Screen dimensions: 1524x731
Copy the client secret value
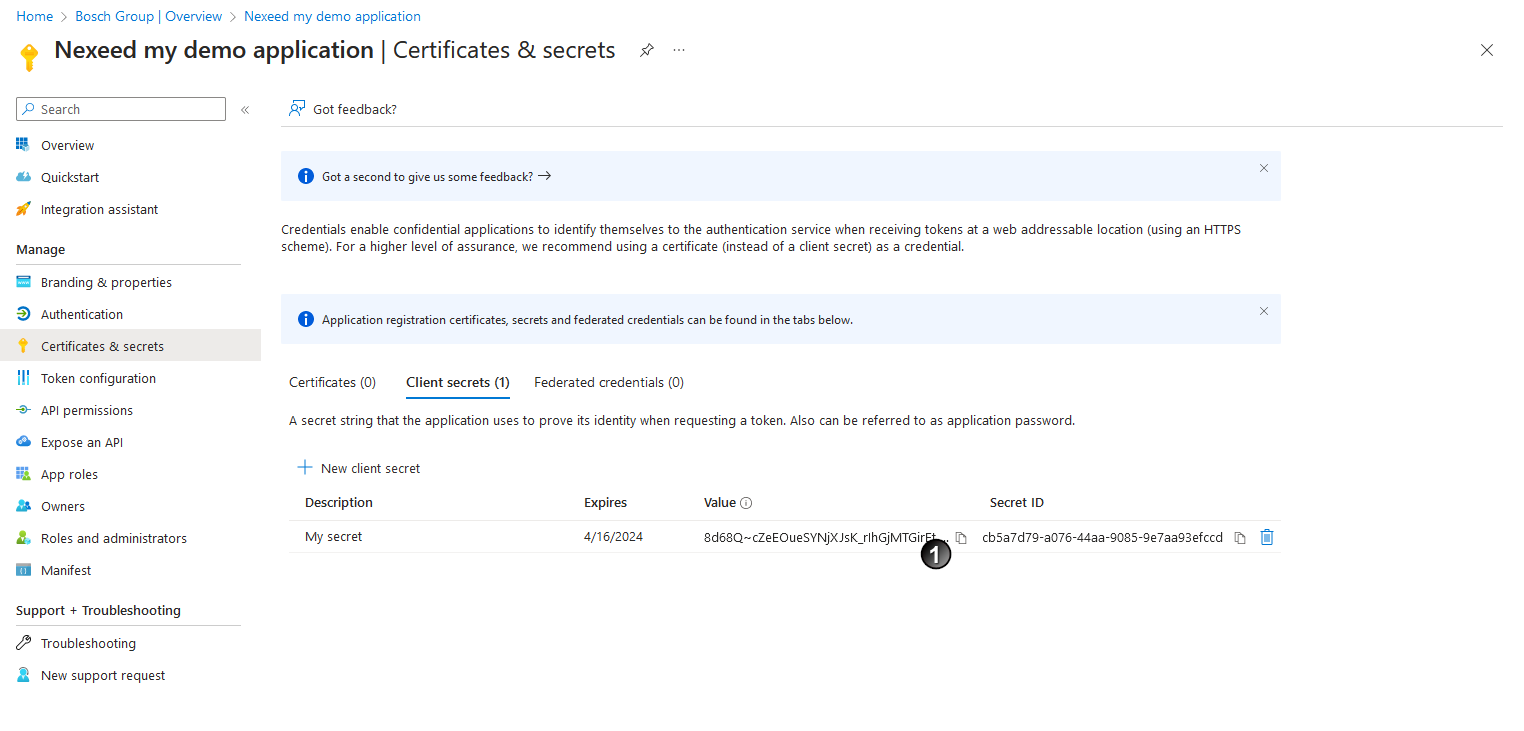(961, 537)
